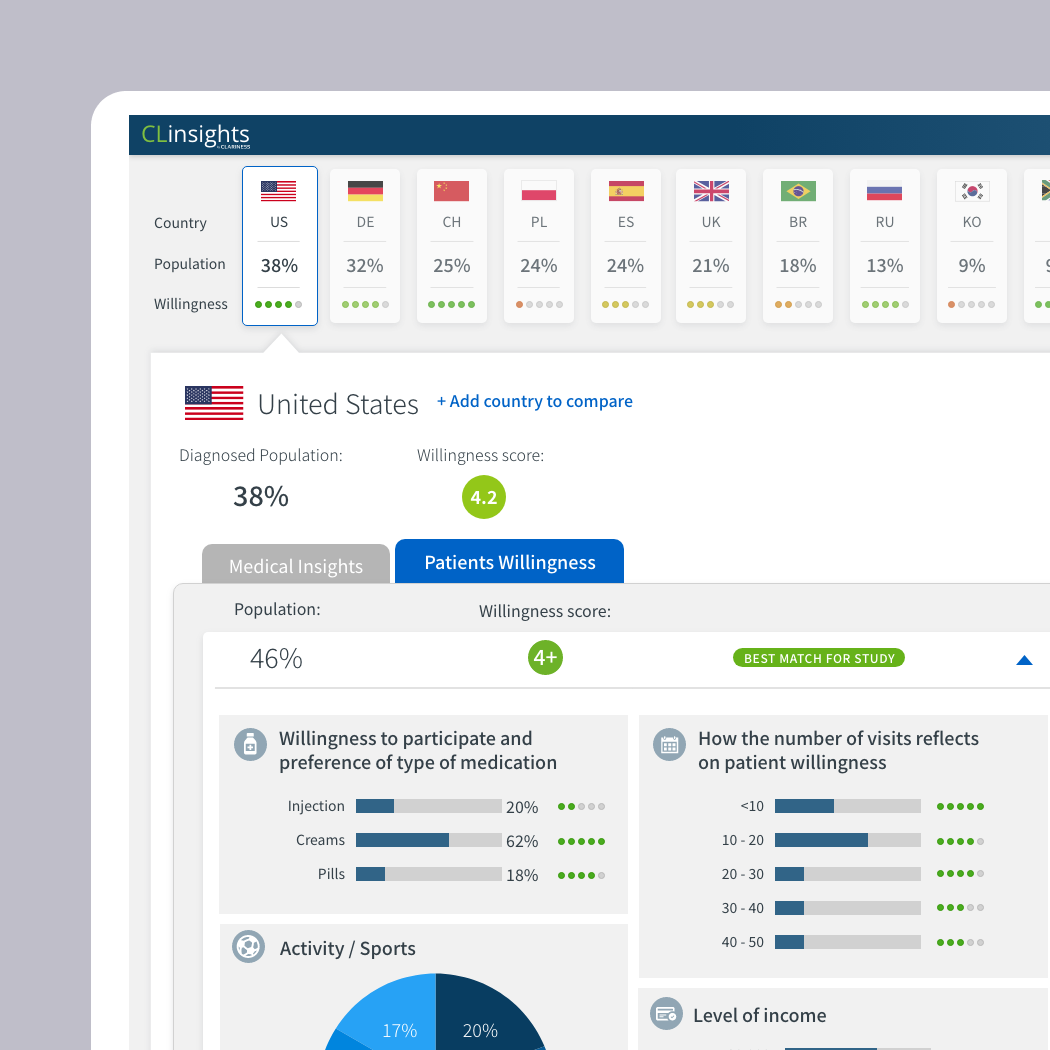Click the Poland flag icon
The height and width of the screenshot is (1050, 1050).
pos(539,191)
